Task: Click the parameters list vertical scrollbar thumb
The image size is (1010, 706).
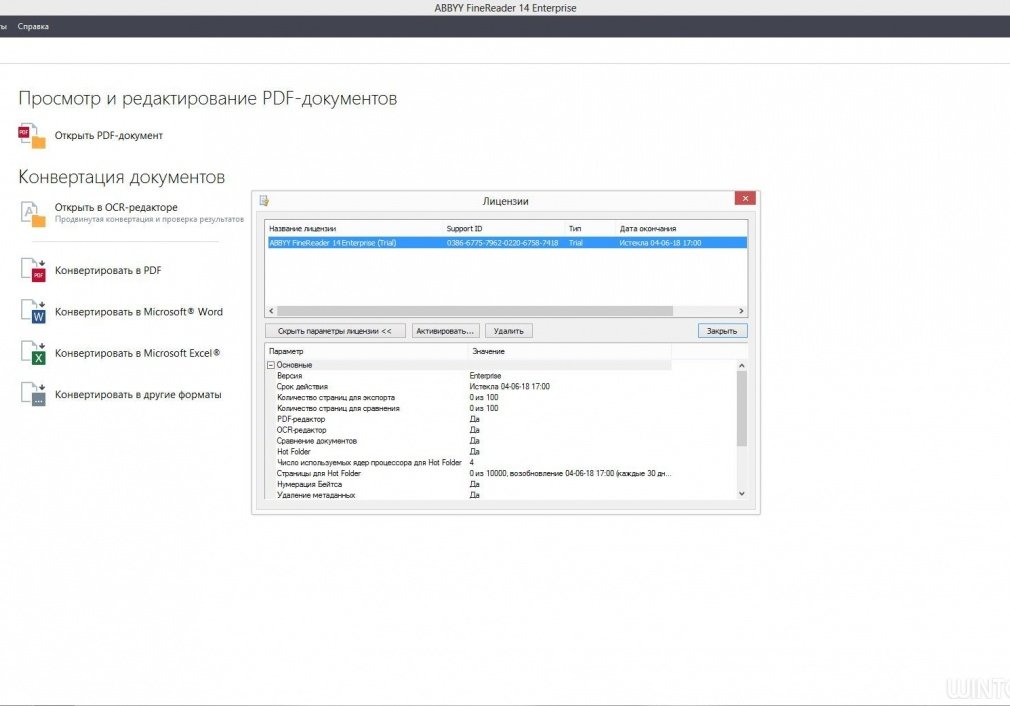Action: coord(741,408)
